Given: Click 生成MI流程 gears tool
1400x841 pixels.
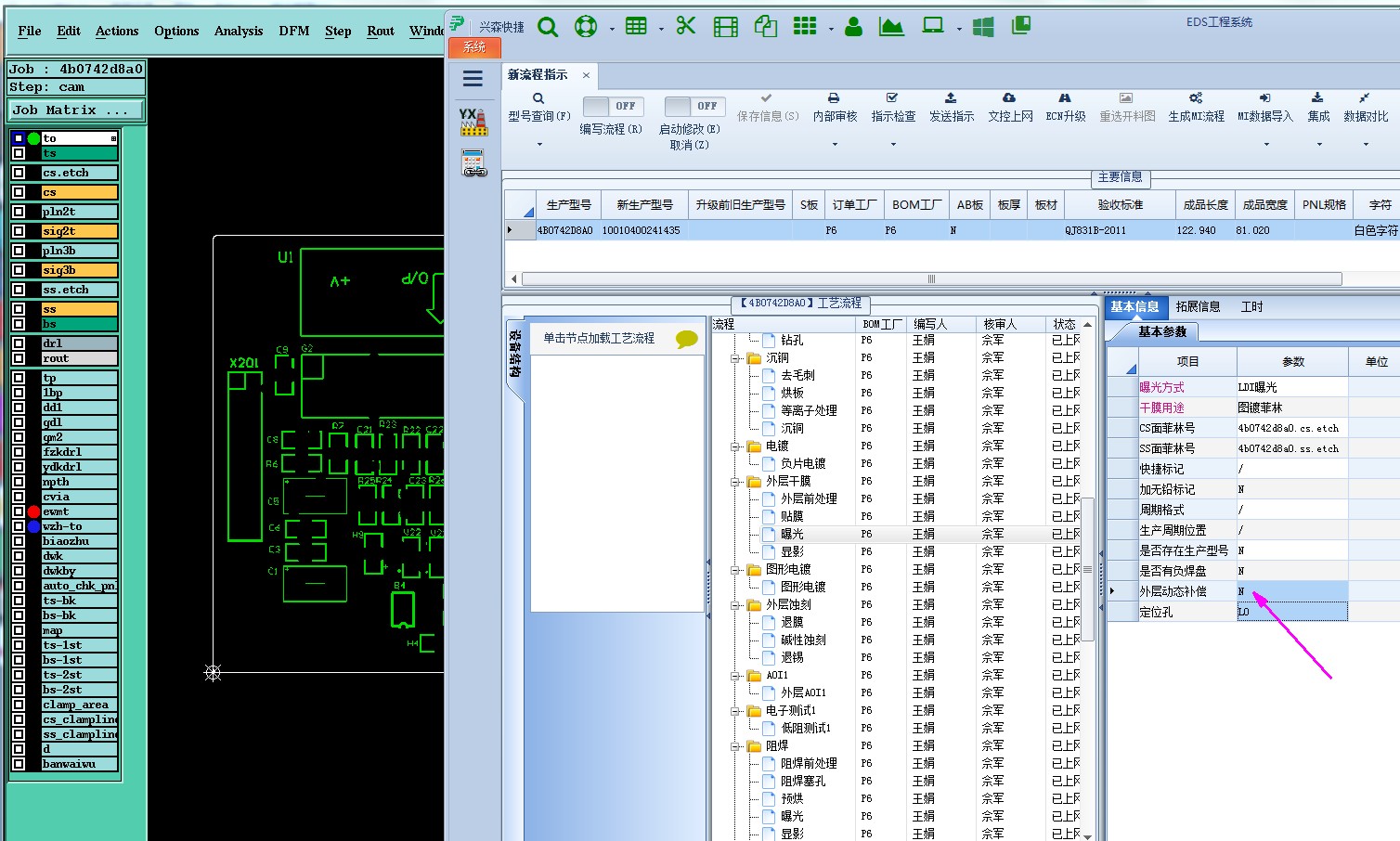Looking at the screenshot, I should (1196, 108).
